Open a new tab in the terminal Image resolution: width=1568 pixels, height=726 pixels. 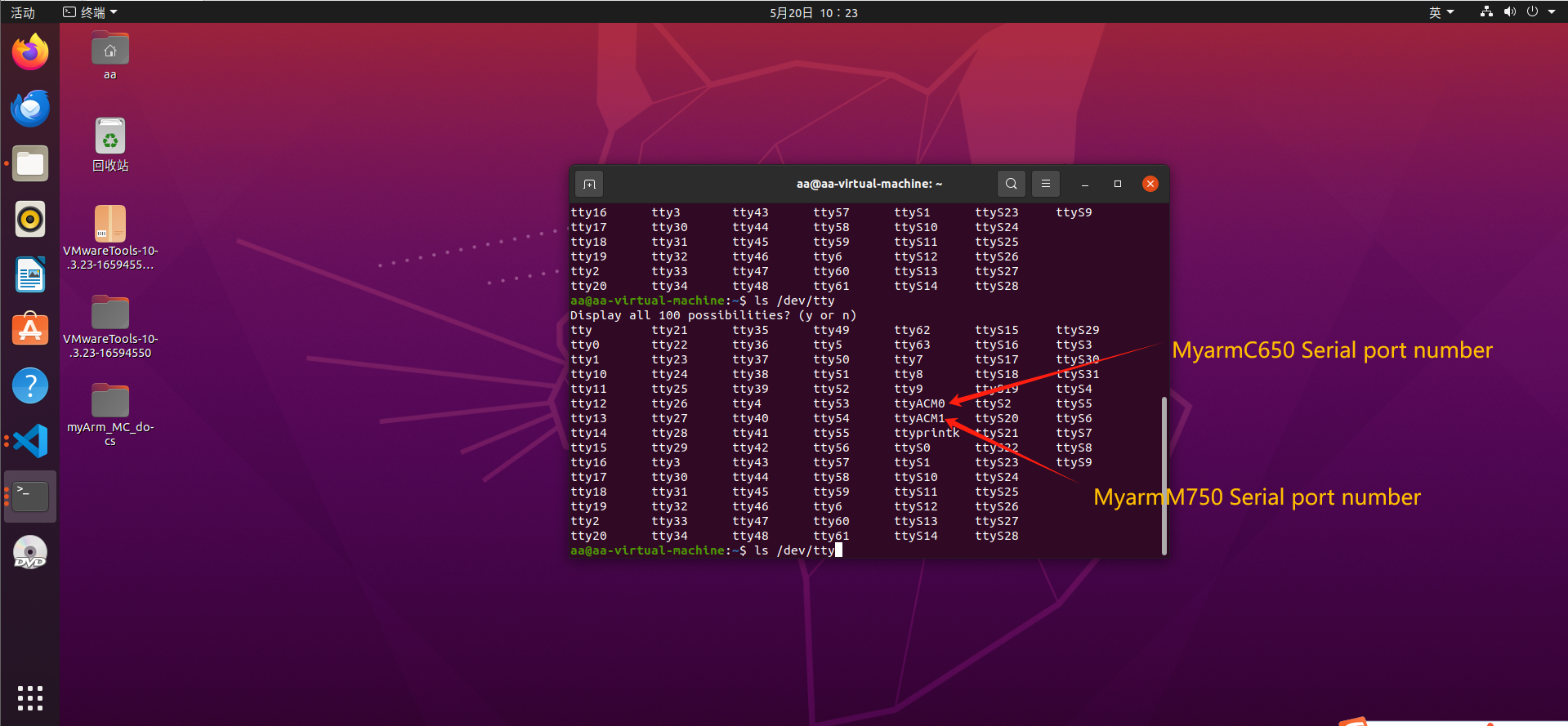[x=589, y=184]
